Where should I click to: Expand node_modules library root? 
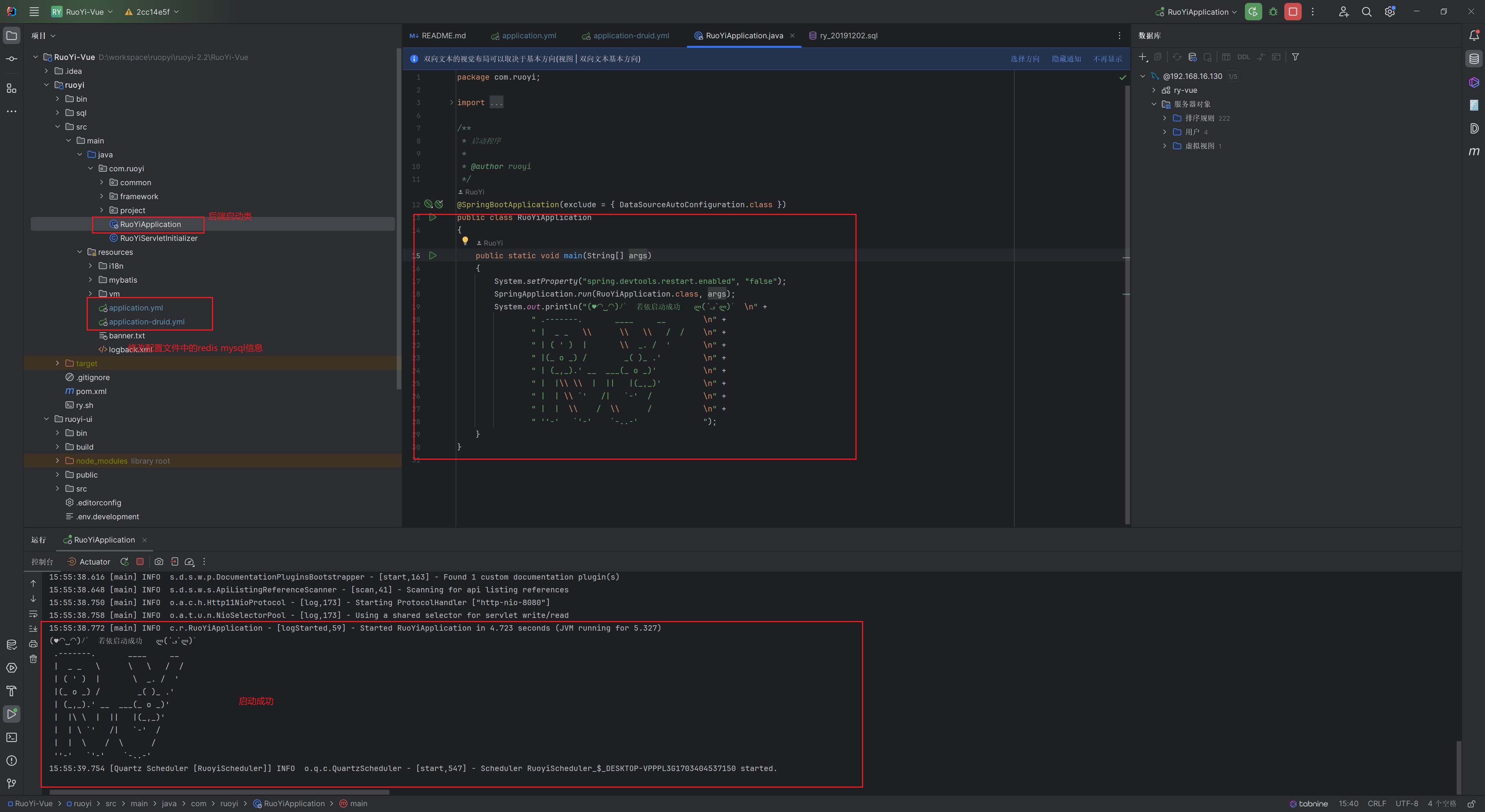click(58, 461)
